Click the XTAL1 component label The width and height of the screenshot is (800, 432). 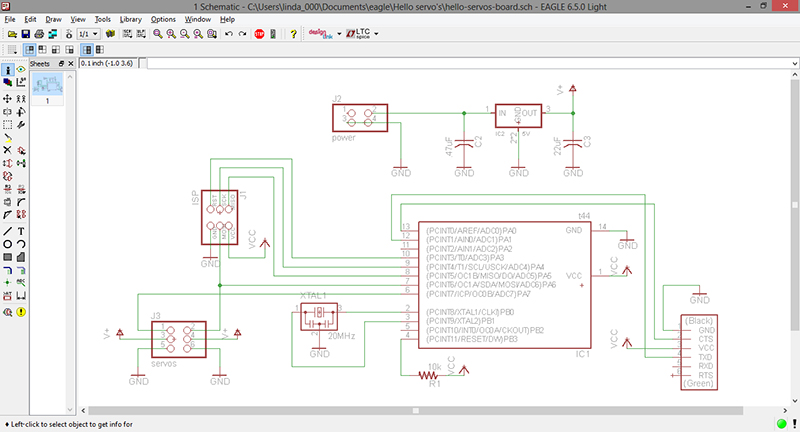[x=313, y=296]
